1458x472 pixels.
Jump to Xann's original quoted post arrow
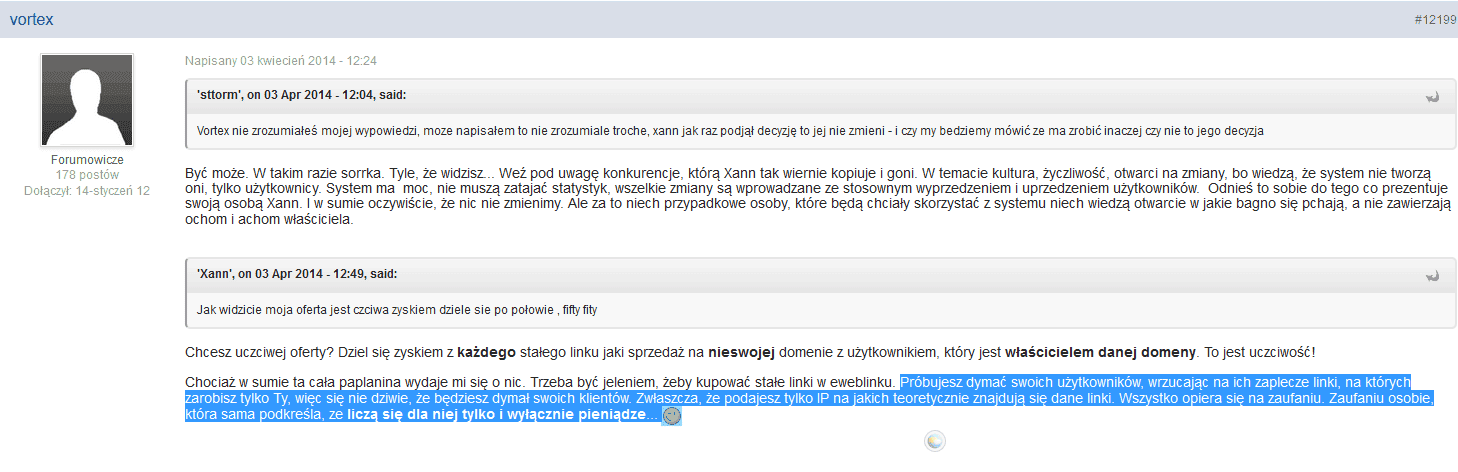[x=1432, y=275]
